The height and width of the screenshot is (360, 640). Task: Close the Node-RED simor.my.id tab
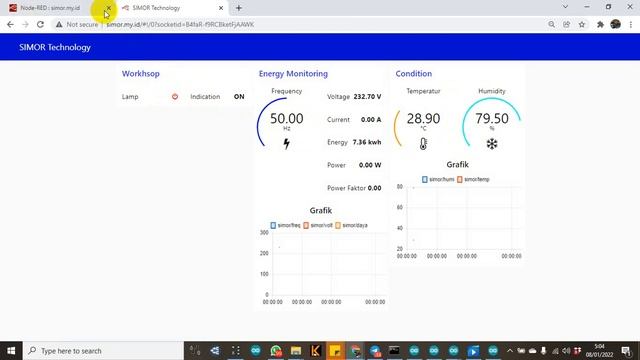109,8
